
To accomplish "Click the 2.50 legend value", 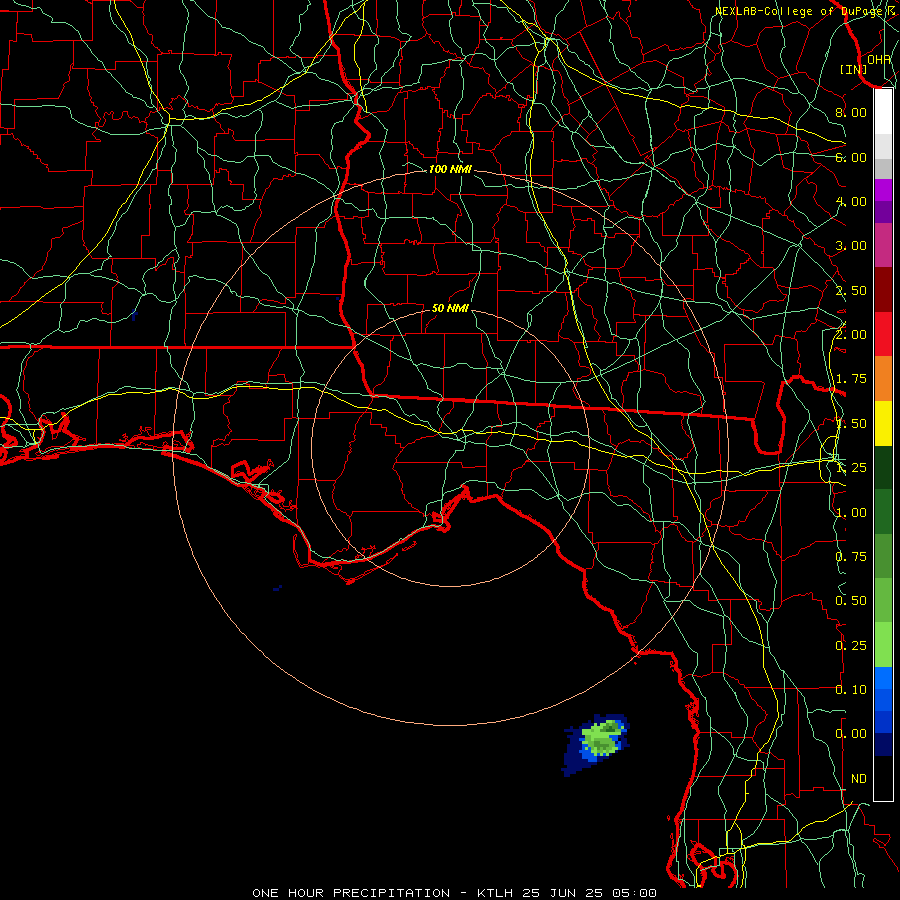I will 851,290.
